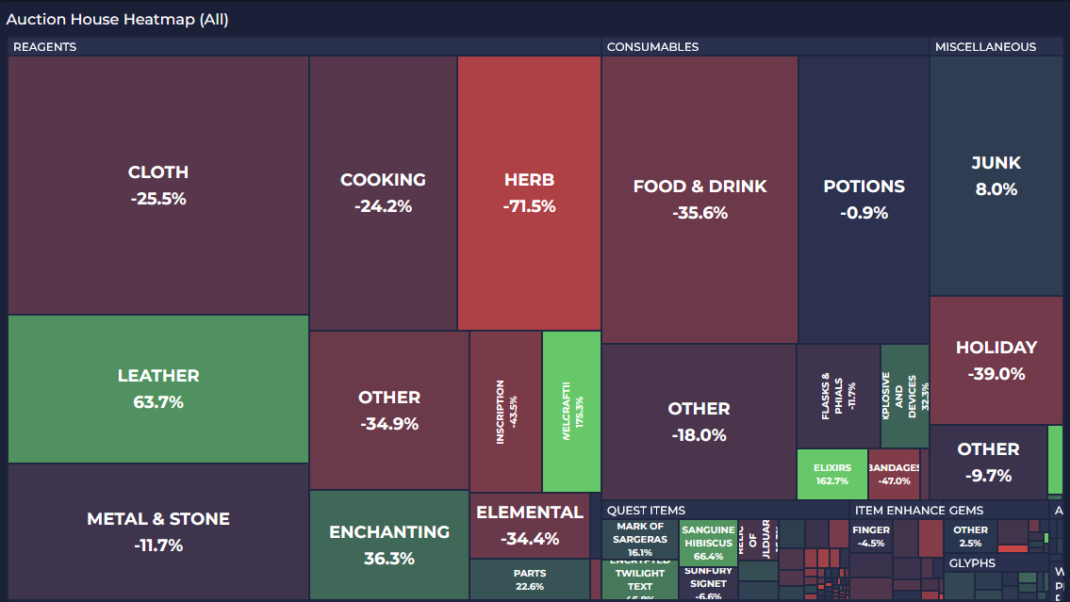Click the Inscription -43.5% tile
The height and width of the screenshot is (602, 1070).
click(x=506, y=412)
